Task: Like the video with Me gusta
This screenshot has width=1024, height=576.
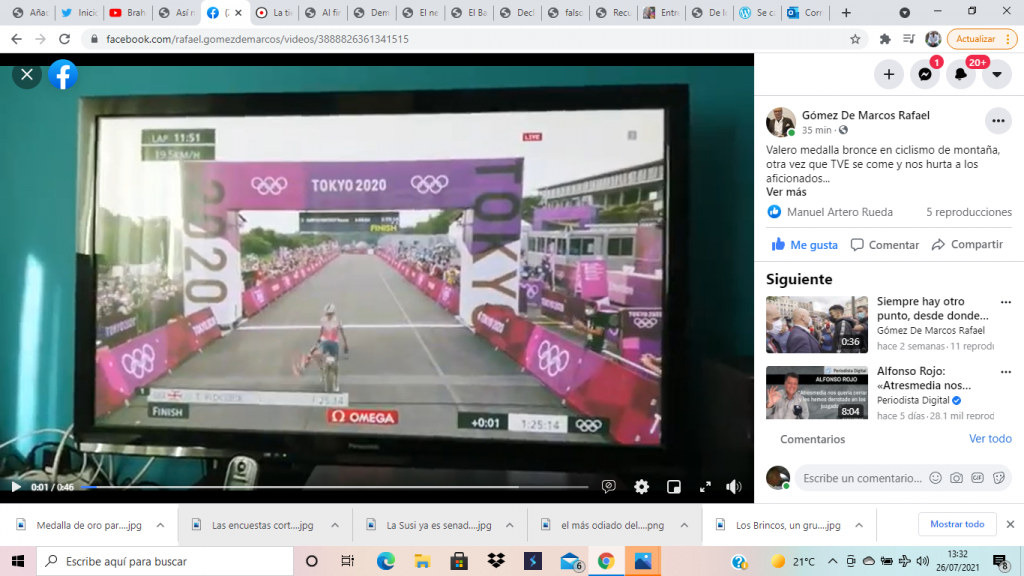Action: 805,245
